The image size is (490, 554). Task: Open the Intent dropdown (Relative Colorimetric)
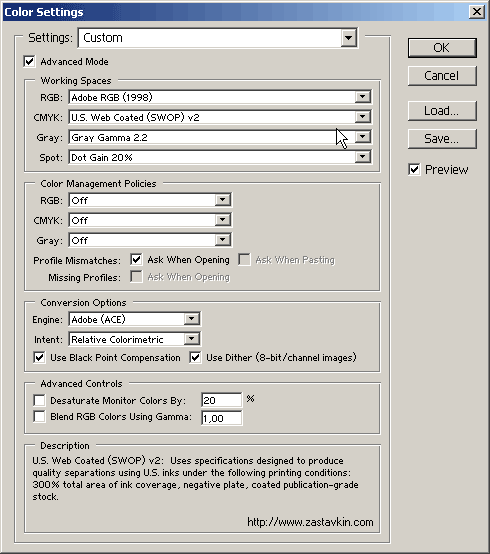[x=135, y=340]
